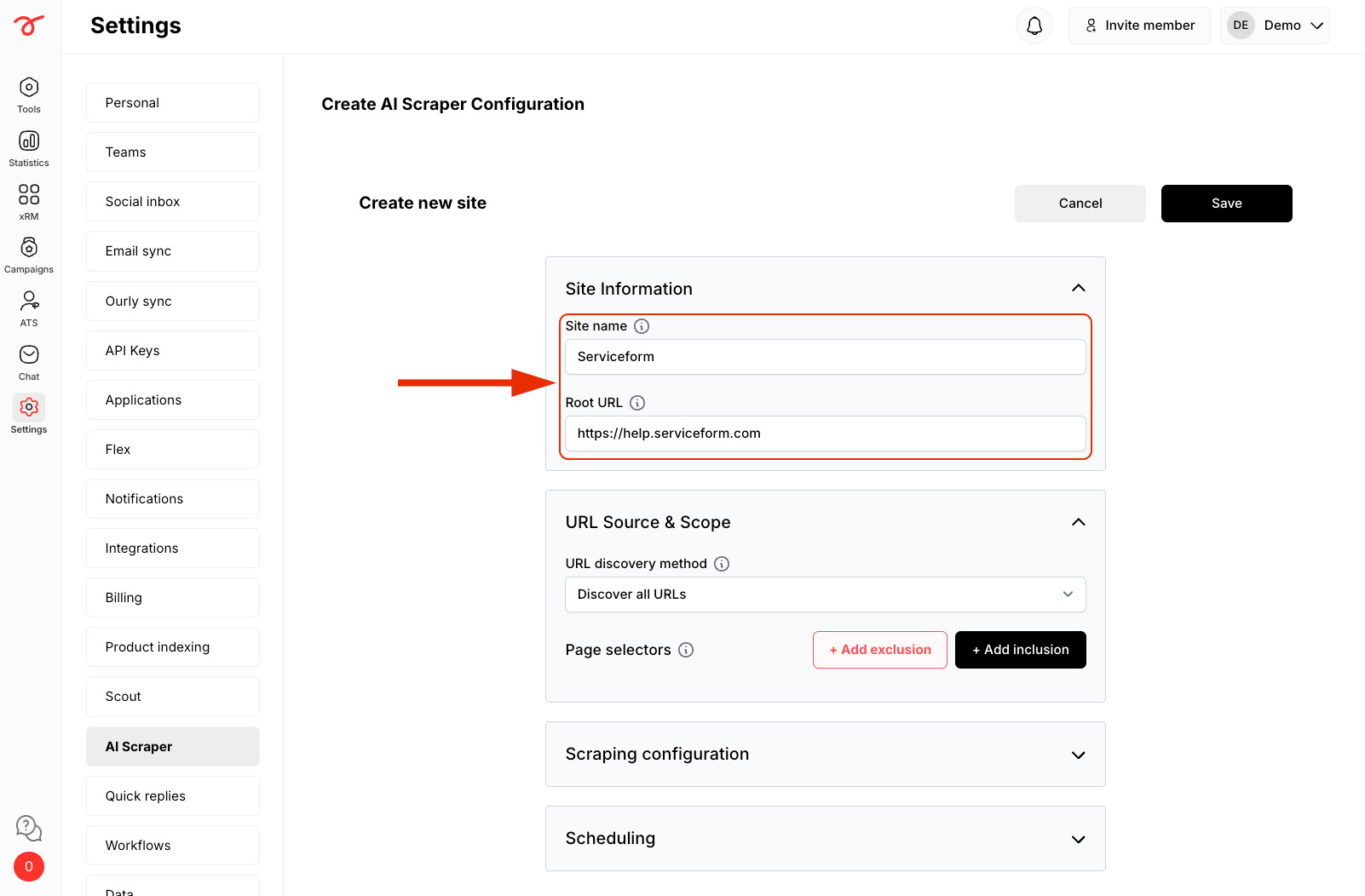Open the Demo account dropdown chevron

(x=1317, y=26)
